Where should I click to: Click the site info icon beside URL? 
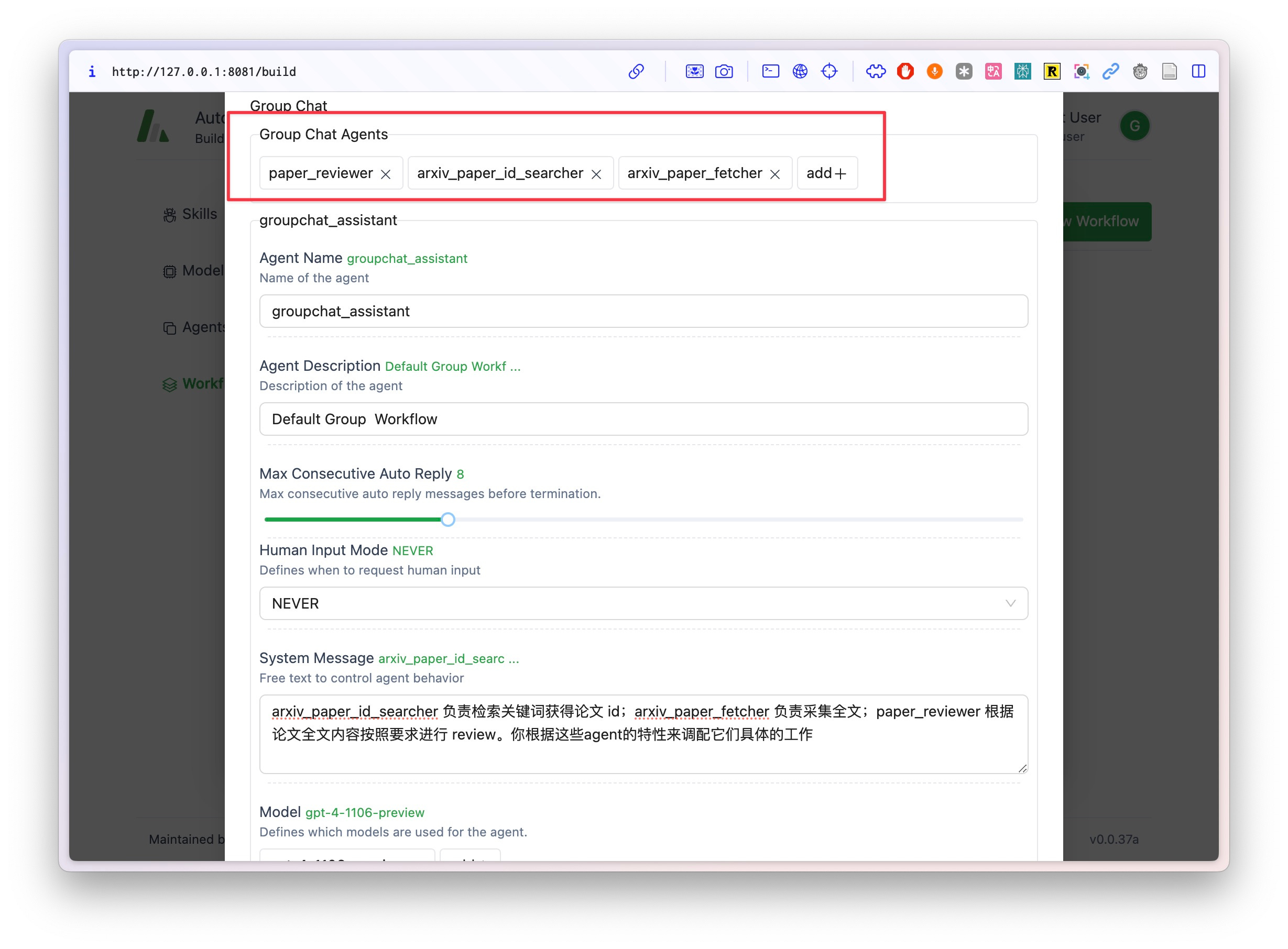92,71
